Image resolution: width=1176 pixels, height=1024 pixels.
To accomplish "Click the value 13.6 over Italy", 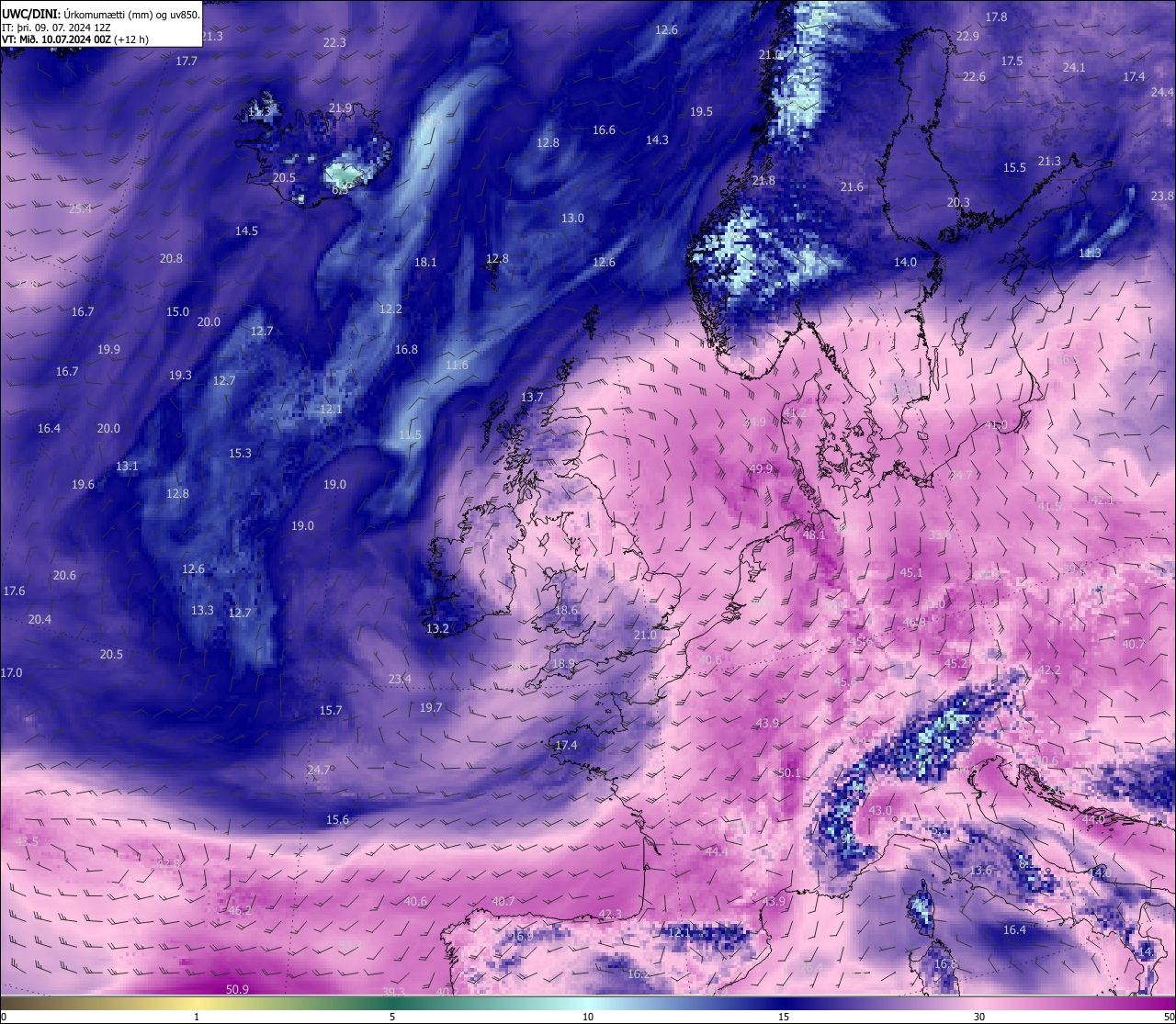I will [981, 870].
